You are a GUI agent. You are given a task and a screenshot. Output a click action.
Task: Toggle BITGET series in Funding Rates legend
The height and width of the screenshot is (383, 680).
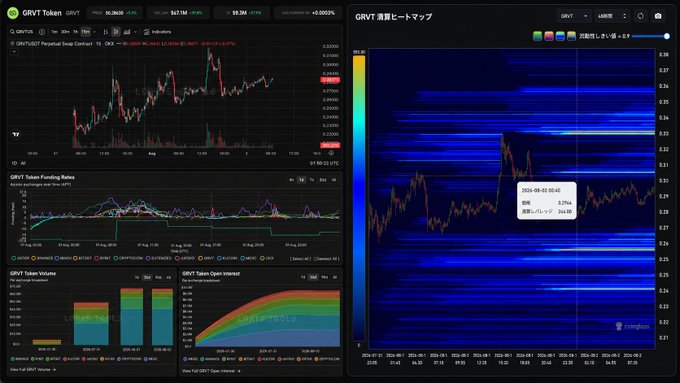coord(82,259)
